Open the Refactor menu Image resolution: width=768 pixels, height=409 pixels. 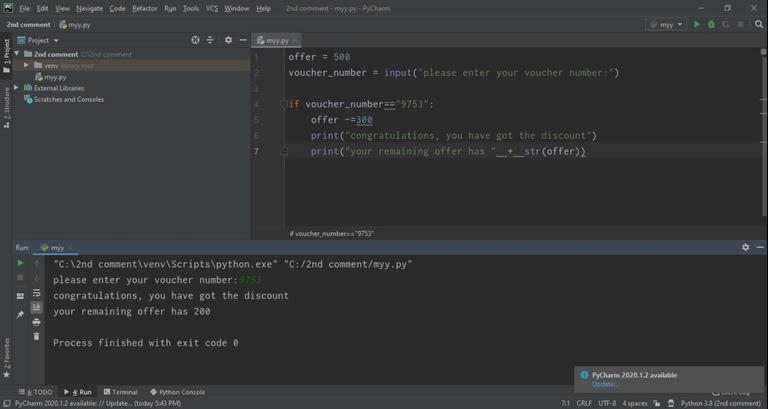[x=145, y=8]
